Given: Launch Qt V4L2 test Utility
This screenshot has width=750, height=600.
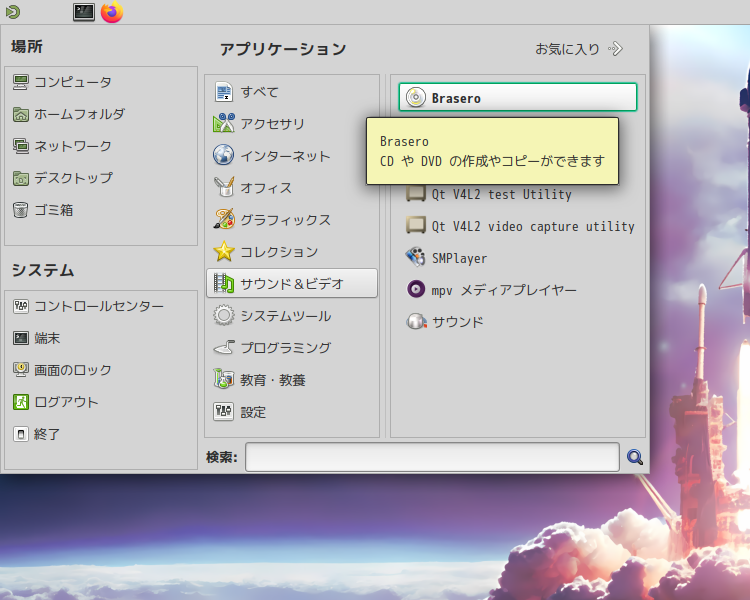Looking at the screenshot, I should click(x=518, y=194).
